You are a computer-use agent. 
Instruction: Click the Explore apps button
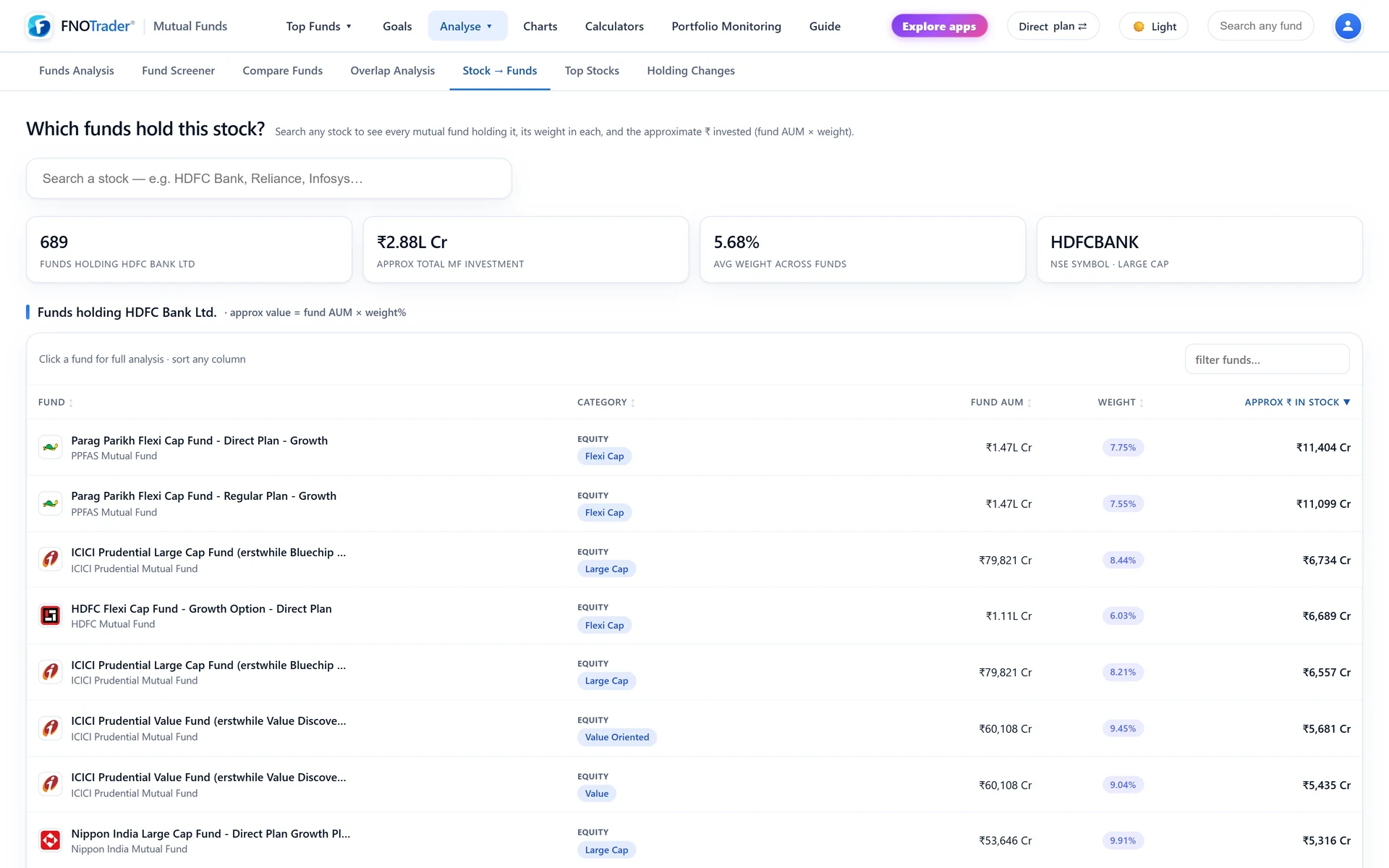click(939, 26)
